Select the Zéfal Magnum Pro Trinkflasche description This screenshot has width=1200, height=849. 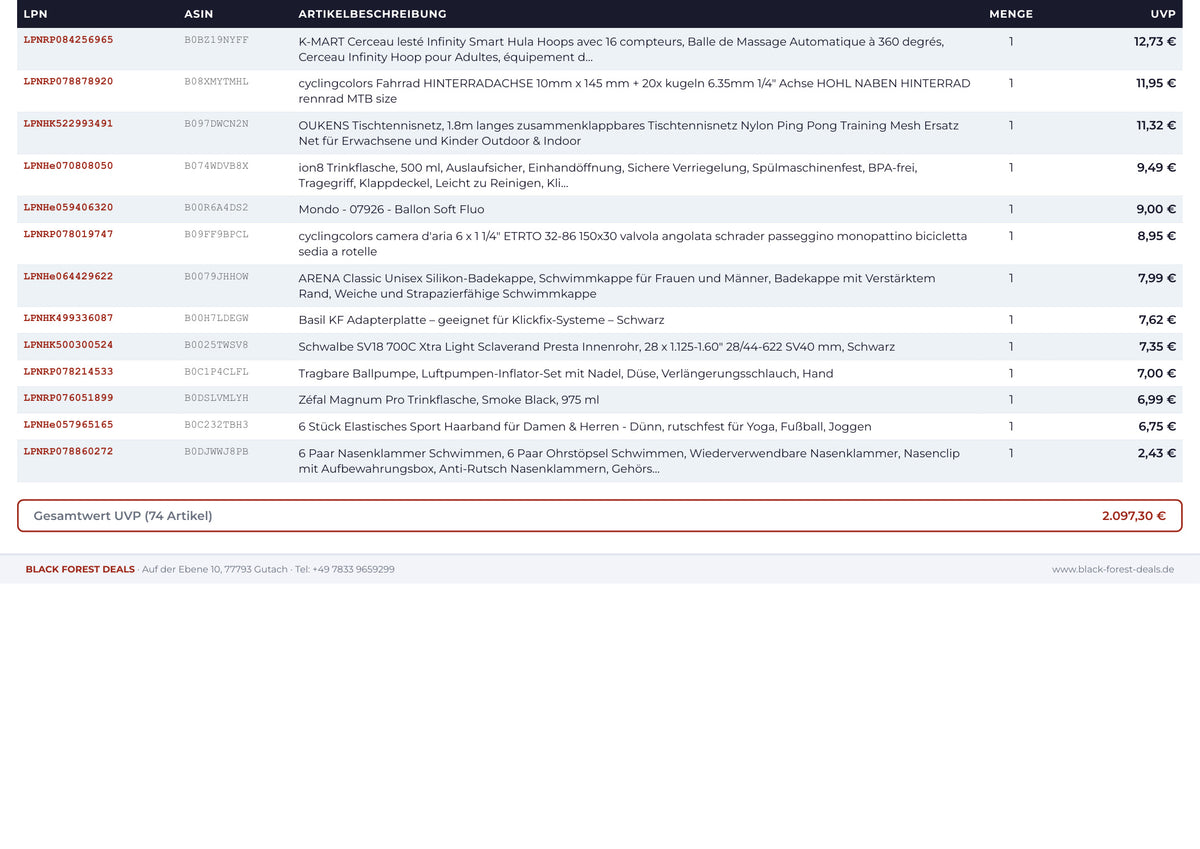[449, 400]
